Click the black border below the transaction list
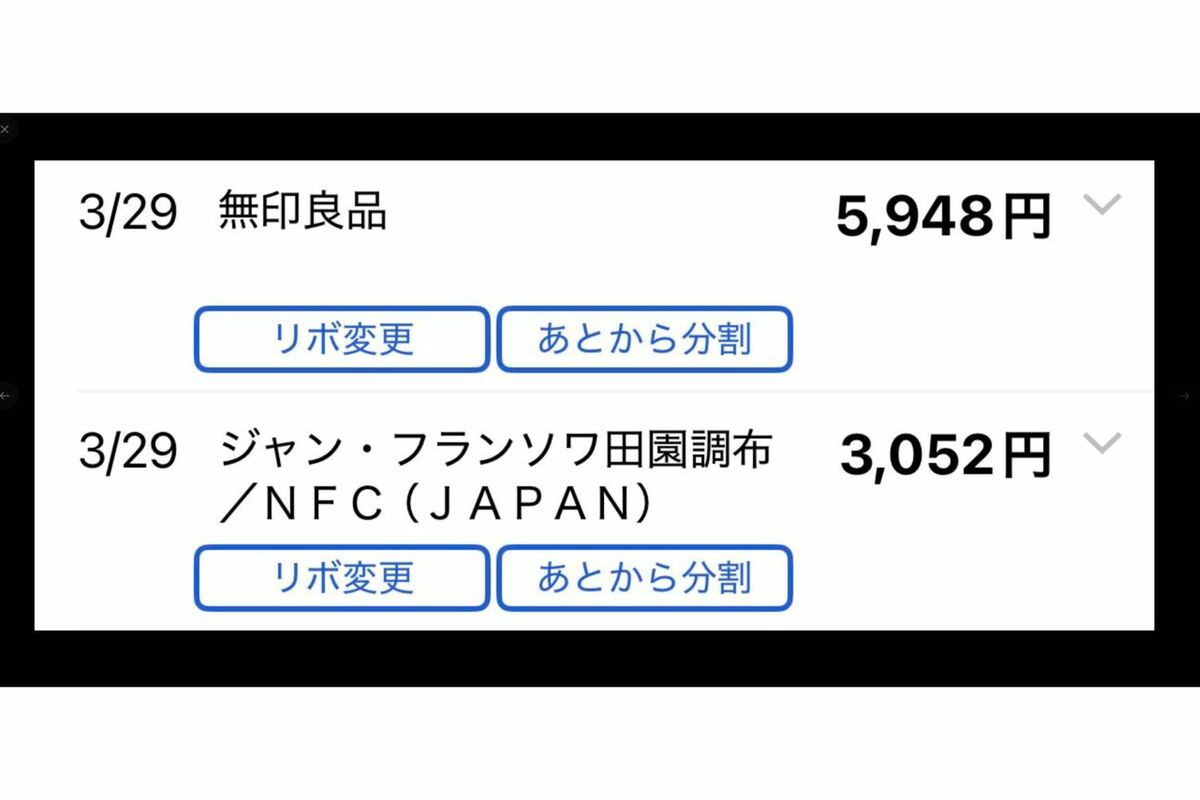 pos(600,658)
